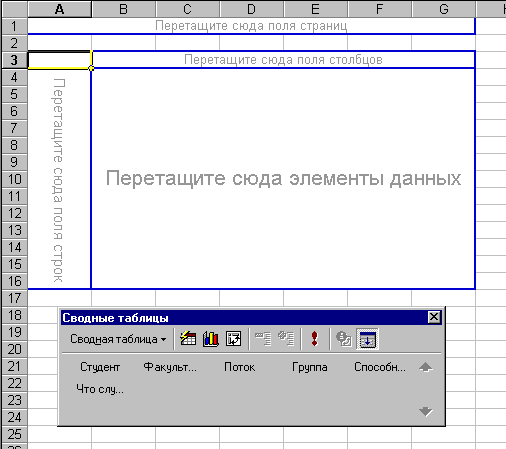
Task: Select column D header
Action: [251, 9]
